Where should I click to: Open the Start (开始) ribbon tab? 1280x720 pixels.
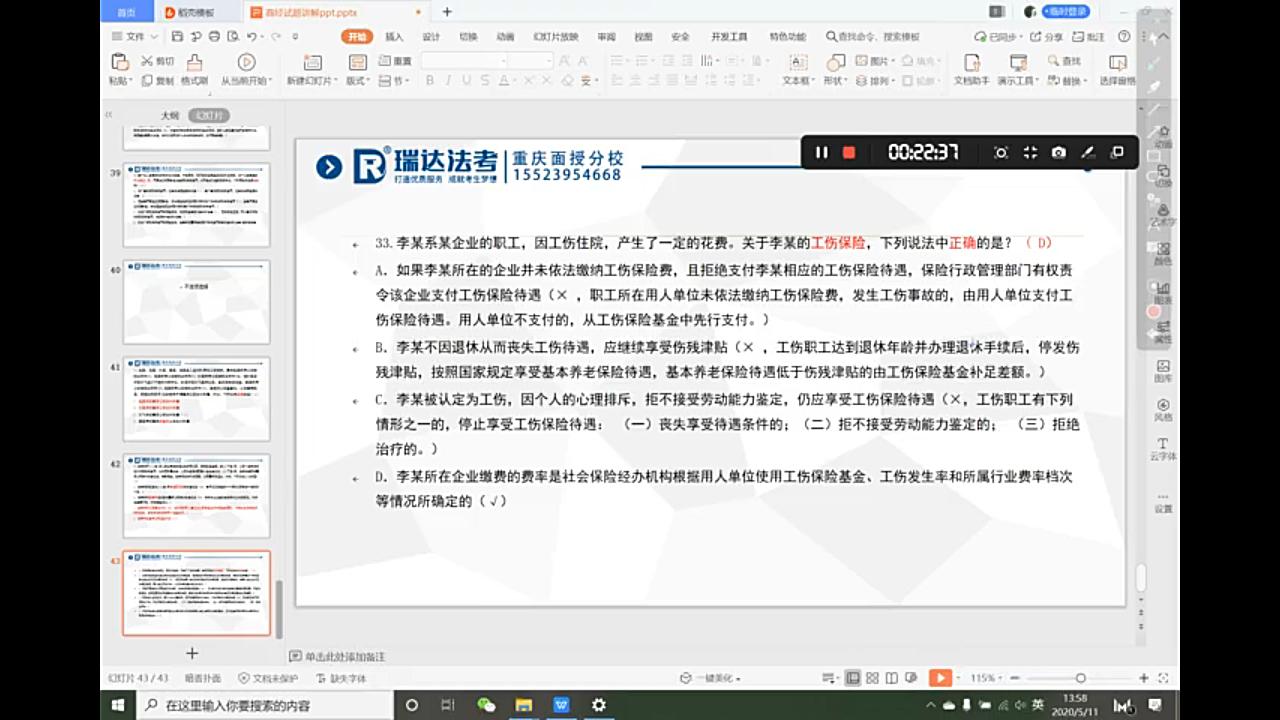click(x=356, y=36)
